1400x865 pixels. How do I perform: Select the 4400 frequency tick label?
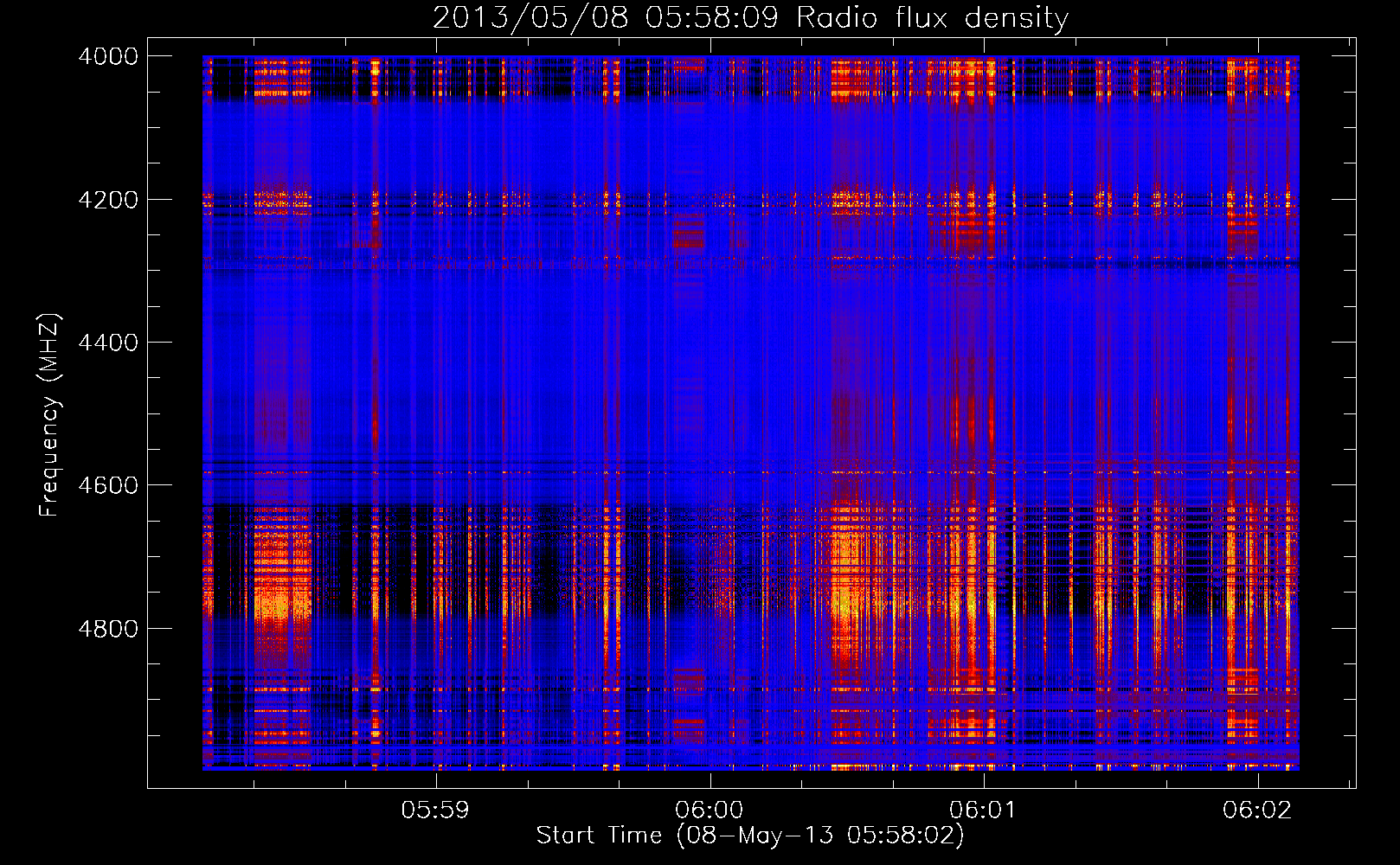(108, 343)
